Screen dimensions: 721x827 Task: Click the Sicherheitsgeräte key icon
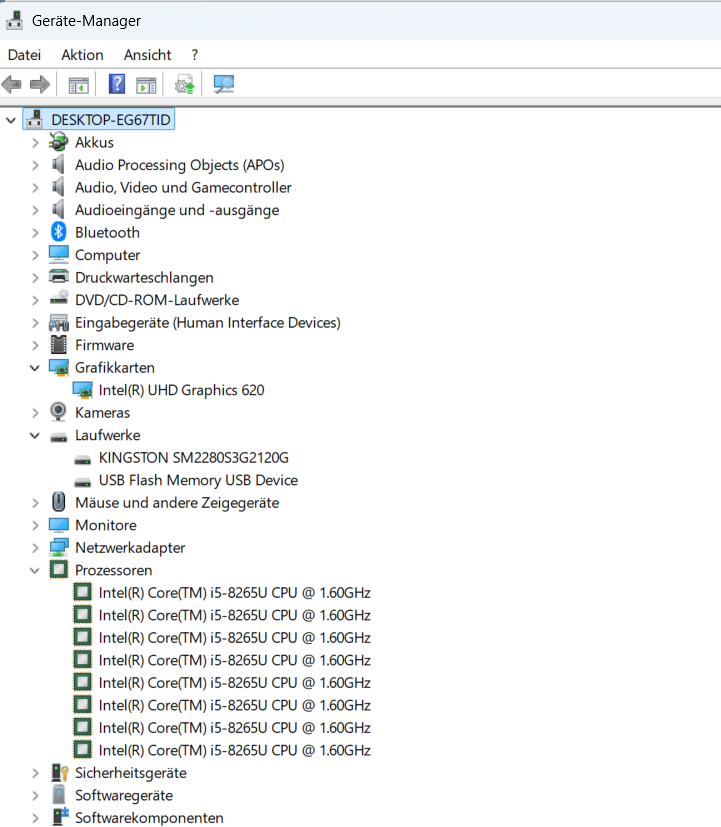tap(60, 773)
